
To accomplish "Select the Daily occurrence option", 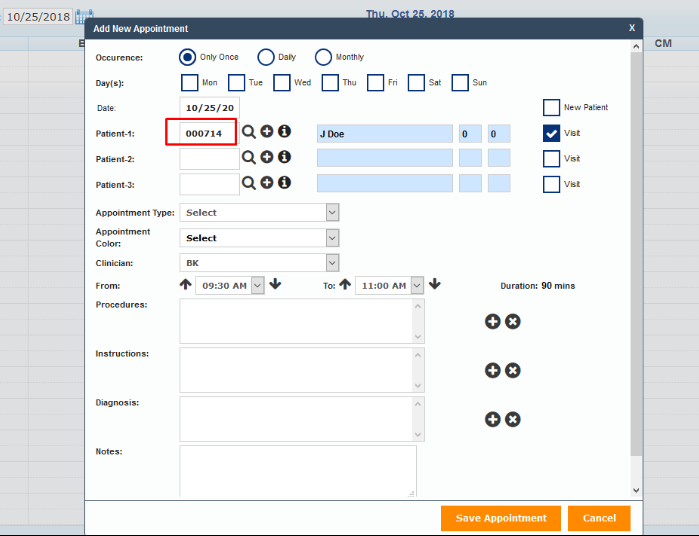I will (x=266, y=57).
